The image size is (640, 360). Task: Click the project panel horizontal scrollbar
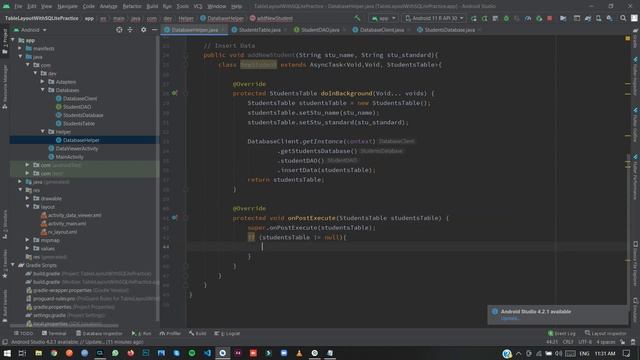(x=65, y=326)
